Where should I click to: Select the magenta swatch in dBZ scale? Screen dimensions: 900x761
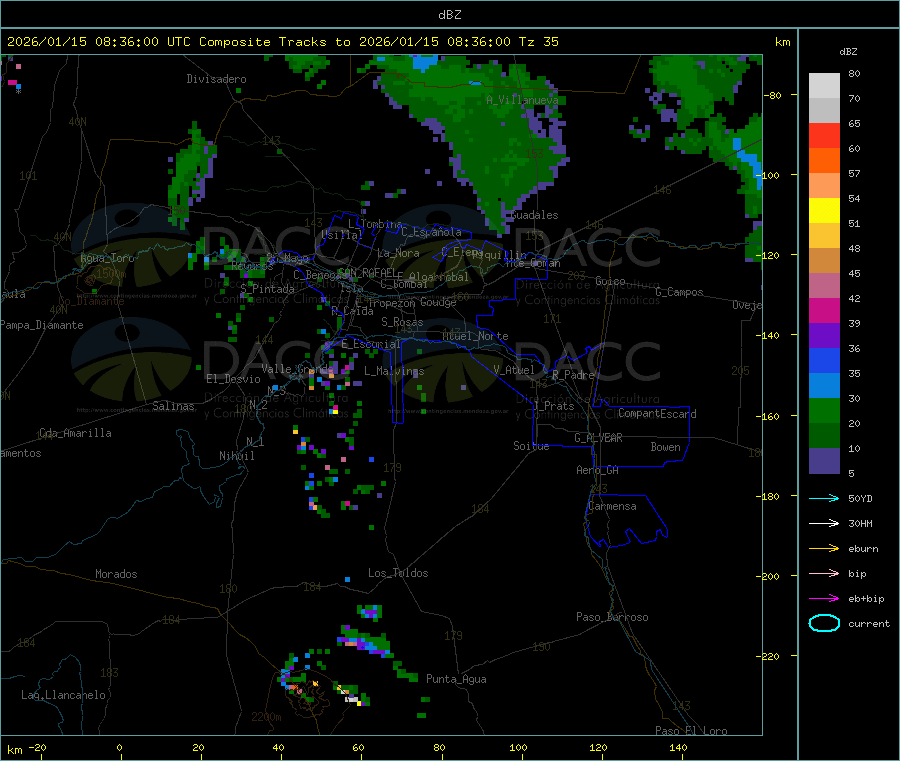(x=824, y=310)
